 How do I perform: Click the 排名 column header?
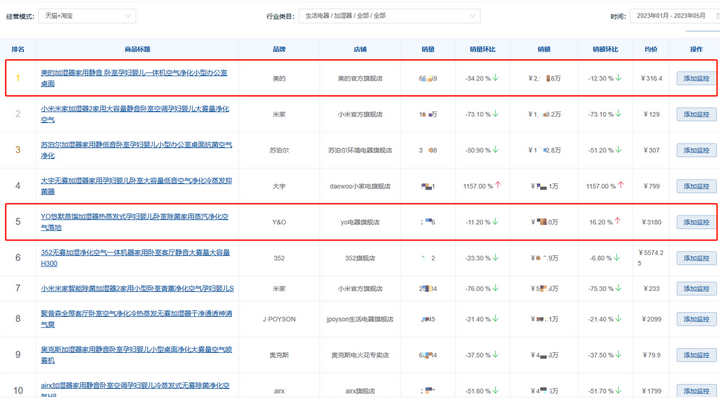point(18,49)
